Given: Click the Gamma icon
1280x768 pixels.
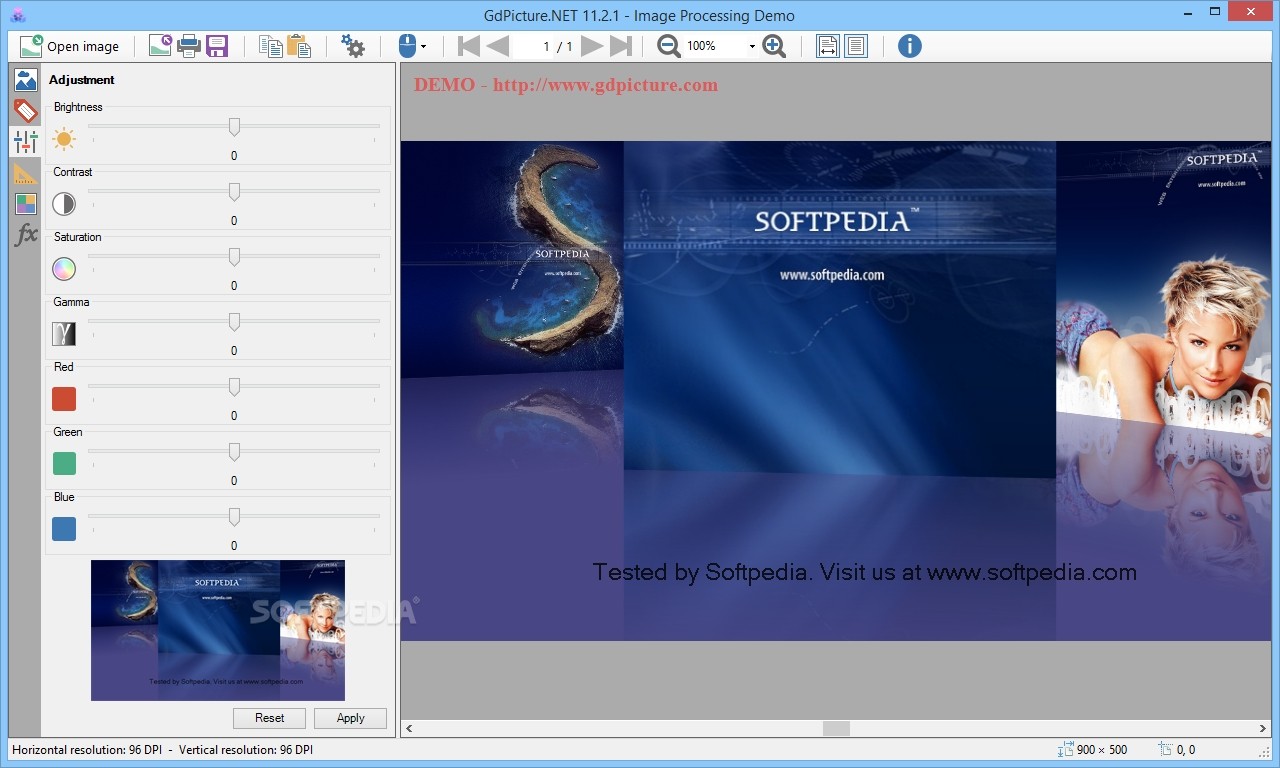Looking at the screenshot, I should (64, 334).
